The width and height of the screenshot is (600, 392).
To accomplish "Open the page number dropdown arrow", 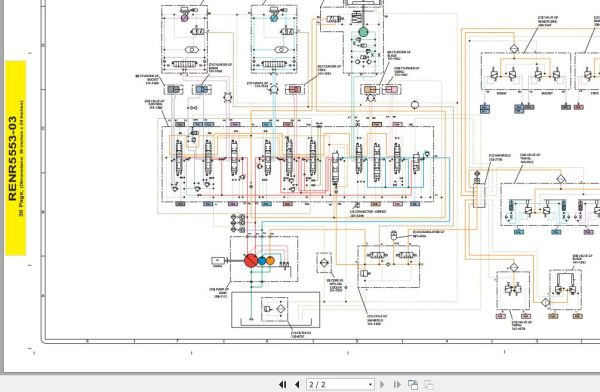I will tap(370, 384).
